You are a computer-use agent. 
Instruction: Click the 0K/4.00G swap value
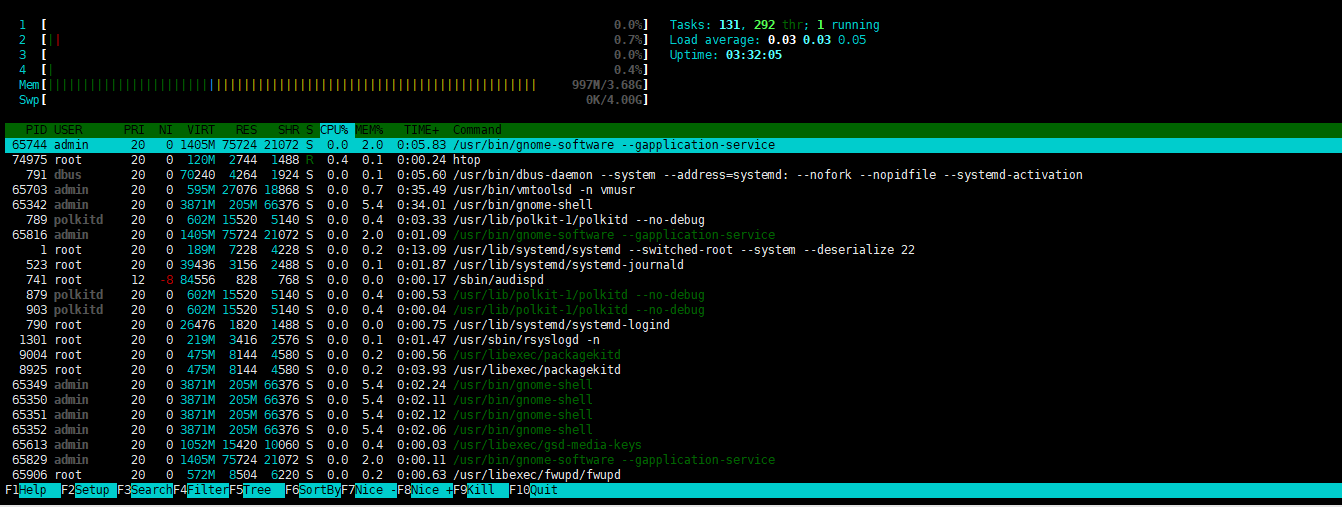[614, 100]
